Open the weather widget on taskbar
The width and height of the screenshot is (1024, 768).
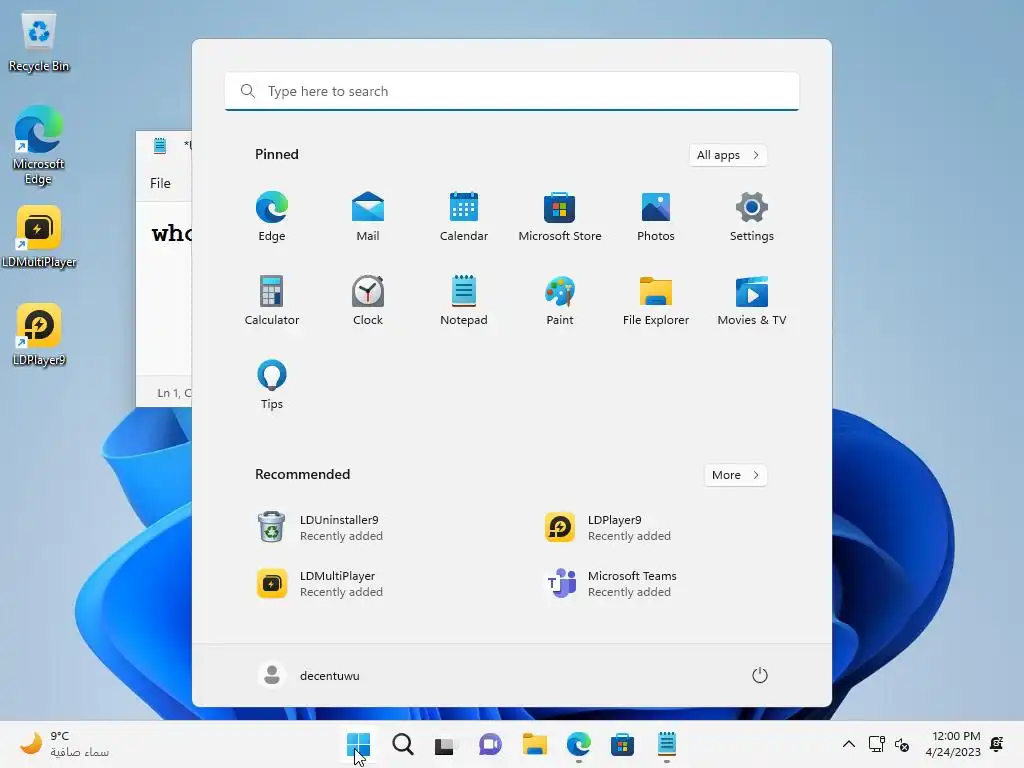pos(64,744)
